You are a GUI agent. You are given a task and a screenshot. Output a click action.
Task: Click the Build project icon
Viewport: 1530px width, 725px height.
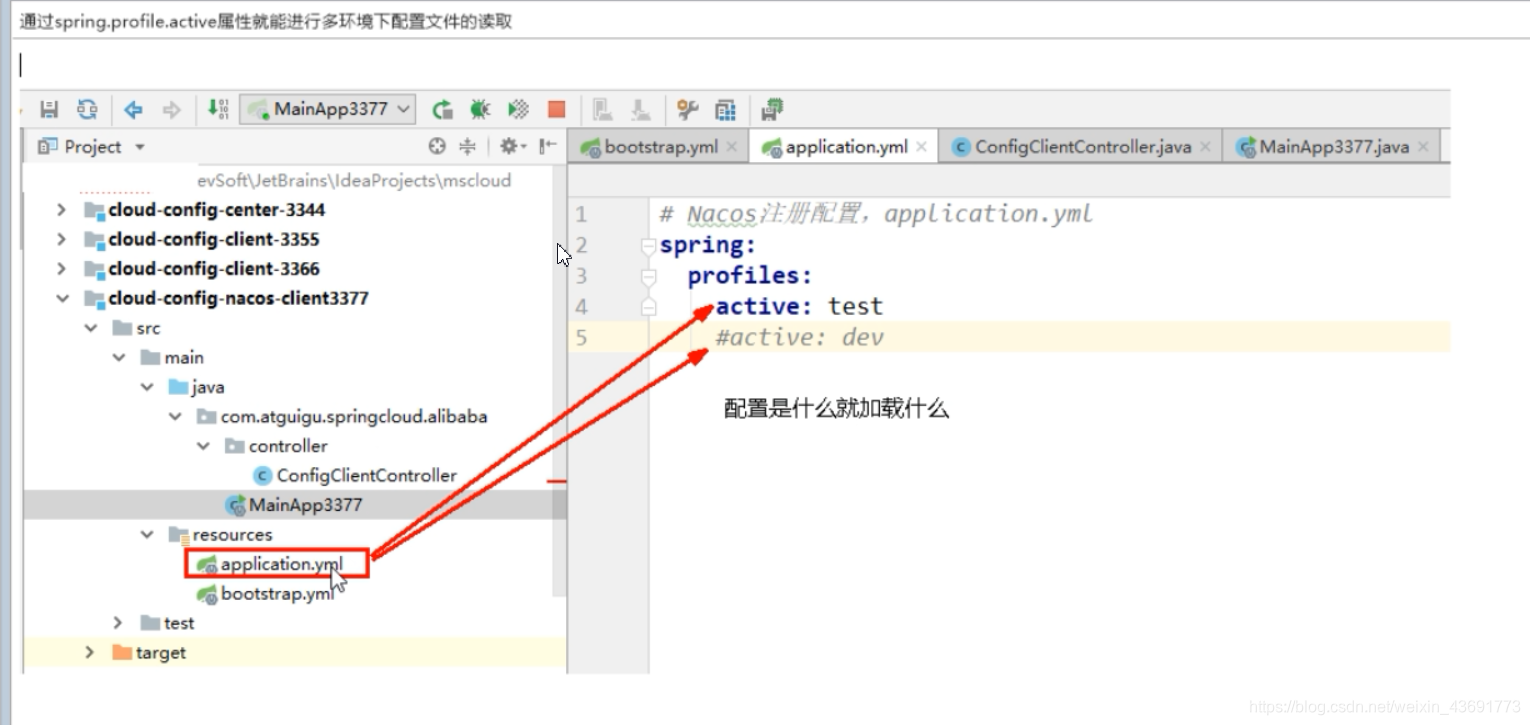point(217,109)
